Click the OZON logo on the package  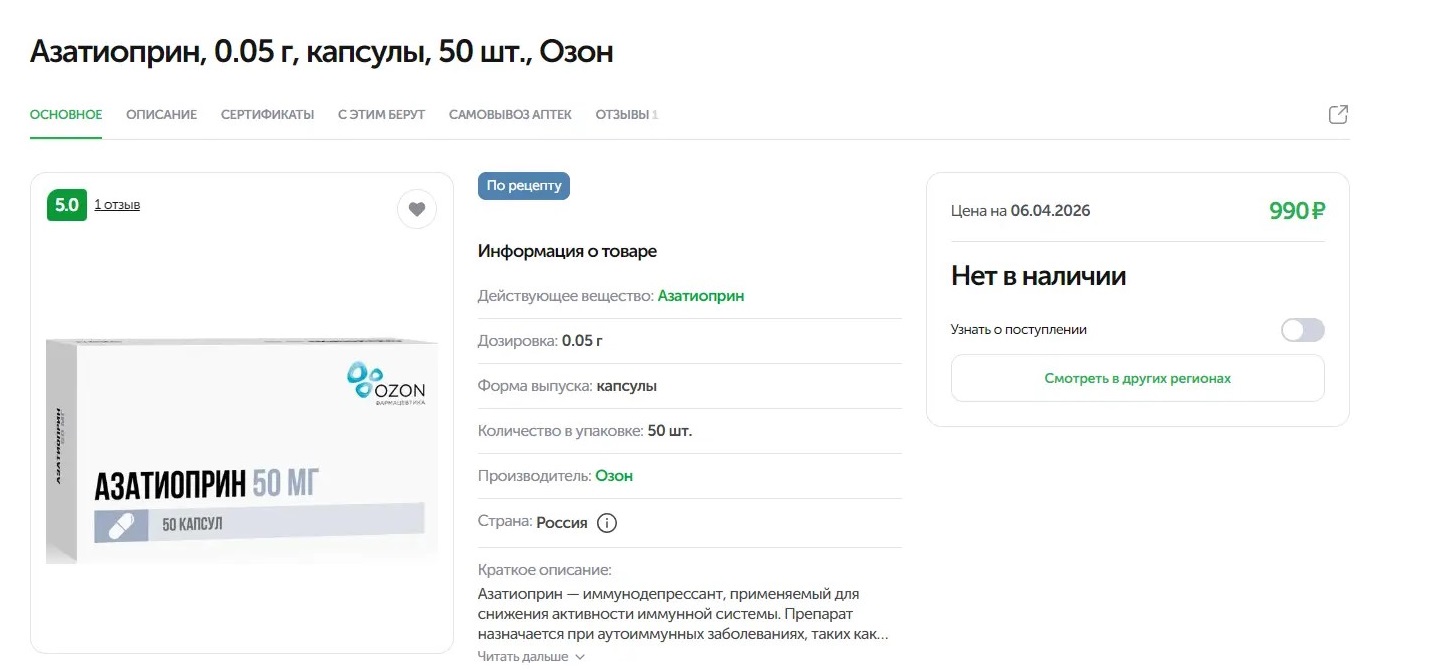pyautogui.click(x=386, y=384)
